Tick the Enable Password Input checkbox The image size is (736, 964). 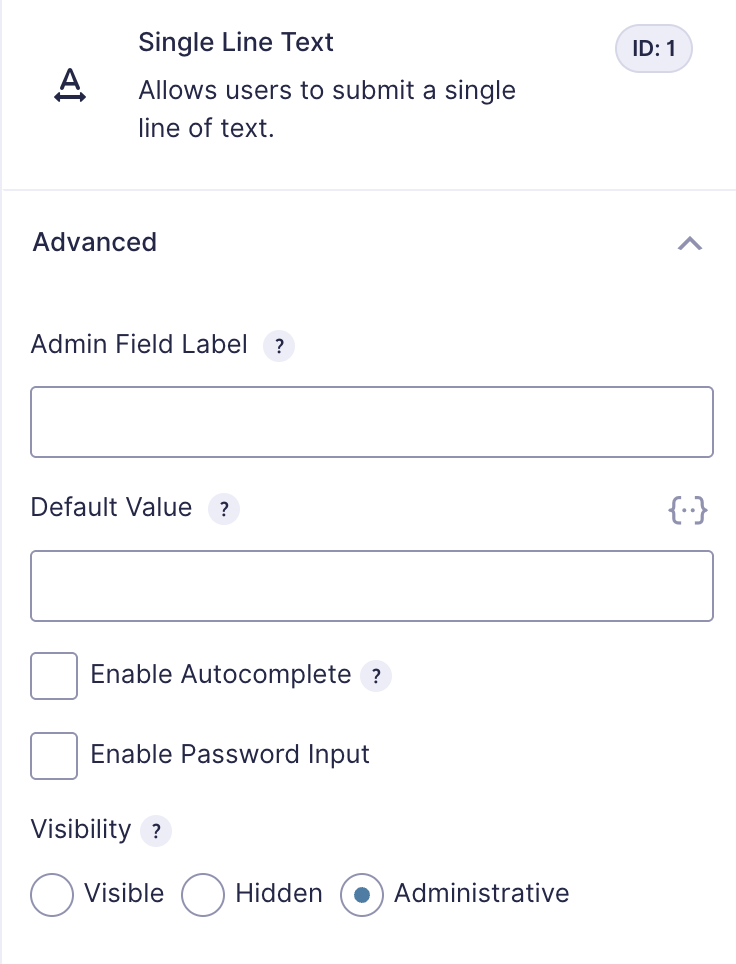tap(54, 756)
